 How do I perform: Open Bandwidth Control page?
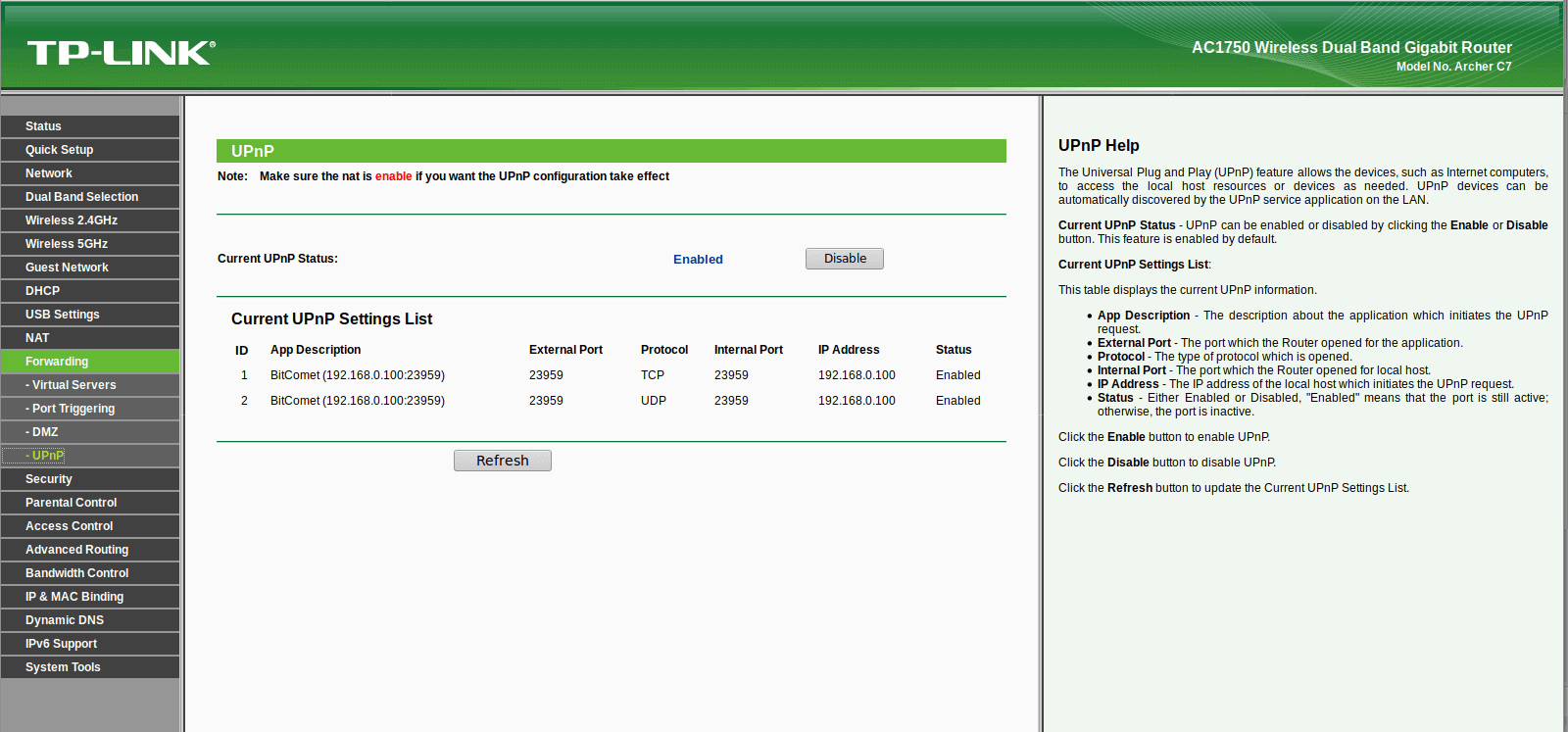tap(90, 573)
